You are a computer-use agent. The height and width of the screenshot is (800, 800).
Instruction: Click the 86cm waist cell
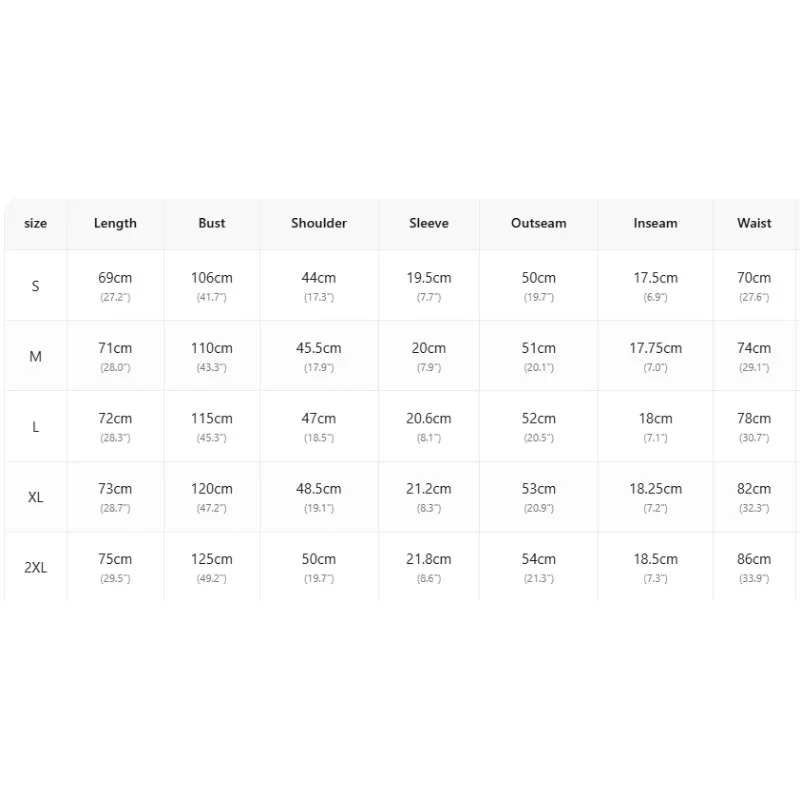click(x=754, y=567)
